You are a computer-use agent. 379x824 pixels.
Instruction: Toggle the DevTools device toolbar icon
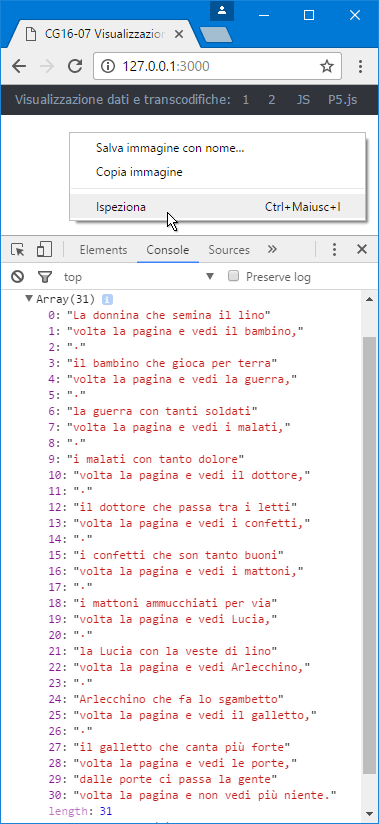coord(44,250)
